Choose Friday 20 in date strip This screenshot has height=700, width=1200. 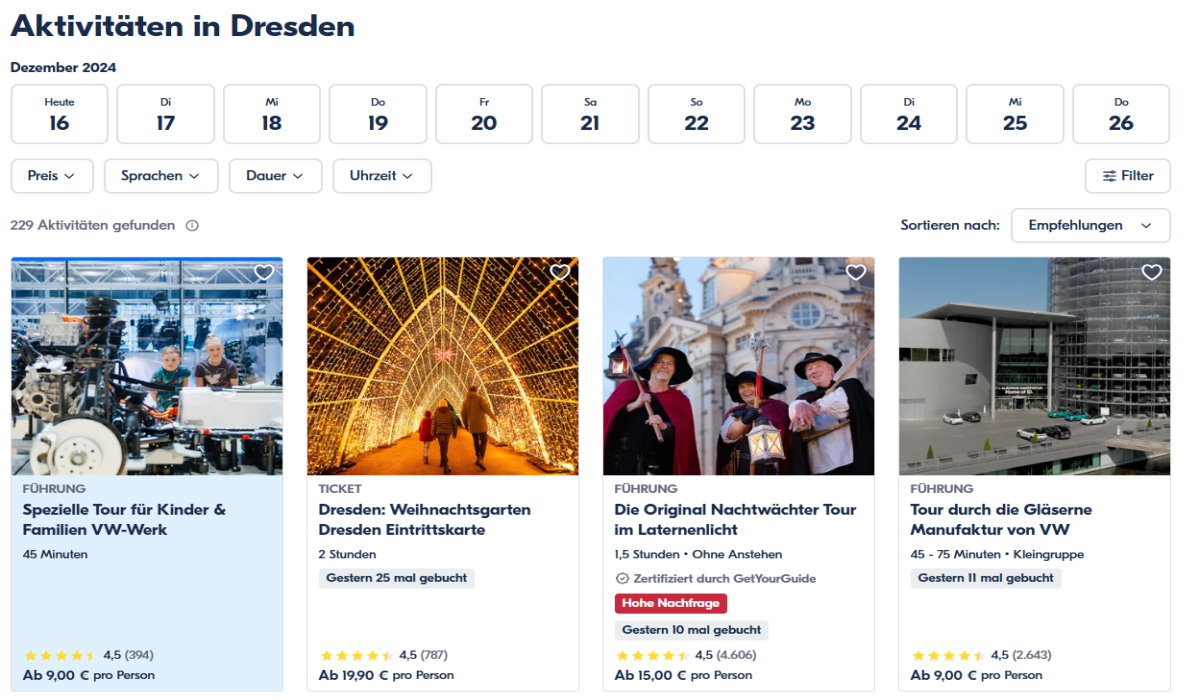coord(484,114)
